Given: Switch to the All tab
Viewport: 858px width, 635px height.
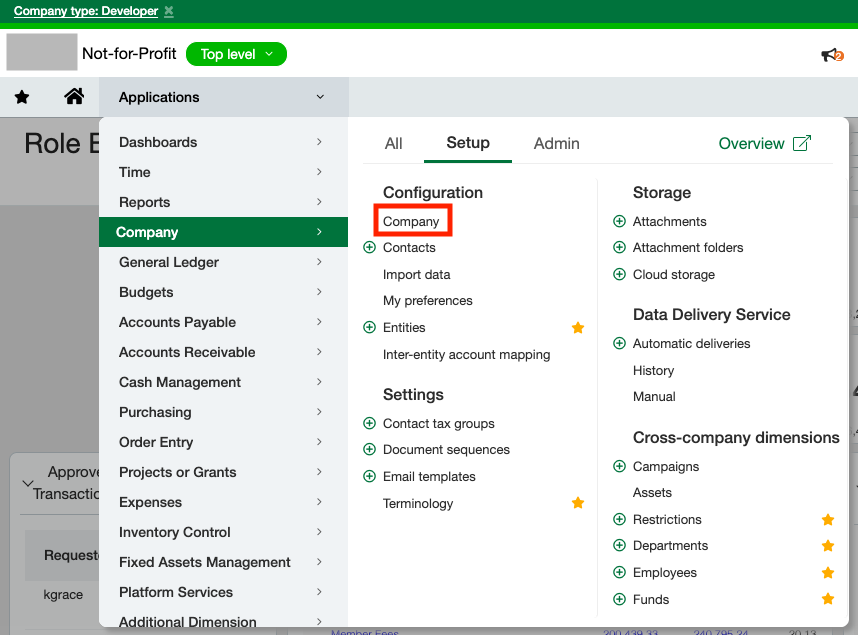Looking at the screenshot, I should click(393, 143).
